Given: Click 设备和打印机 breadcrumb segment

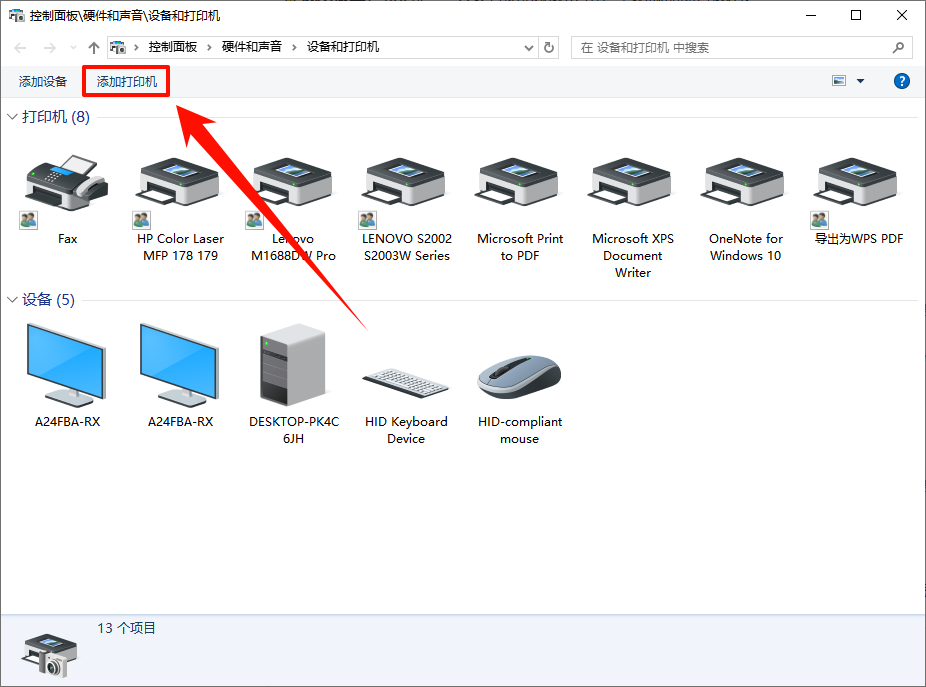Looking at the screenshot, I should pyautogui.click(x=343, y=47).
